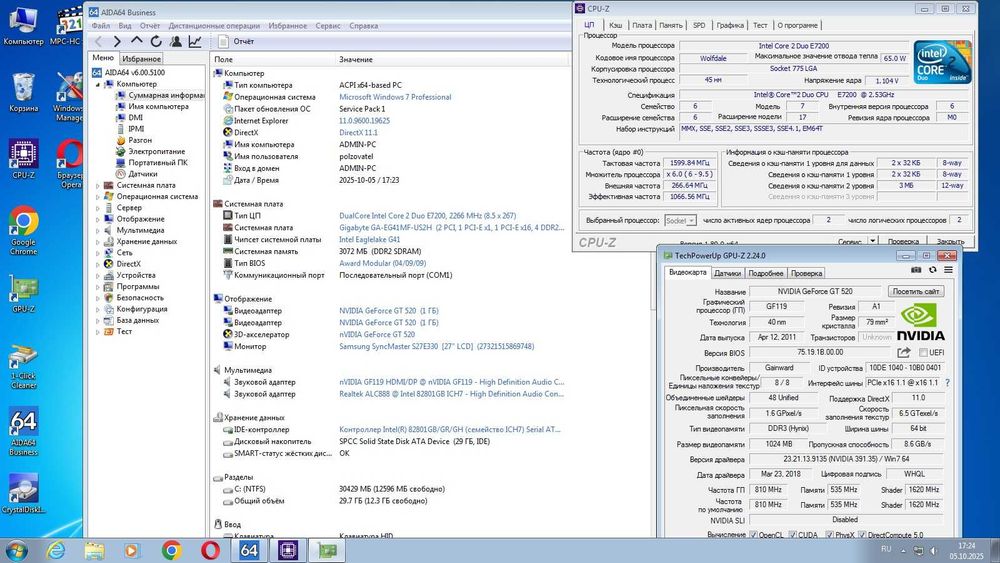The image size is (1000, 563).
Task: Expand Хранение данных tree node
Action: (x=98, y=242)
